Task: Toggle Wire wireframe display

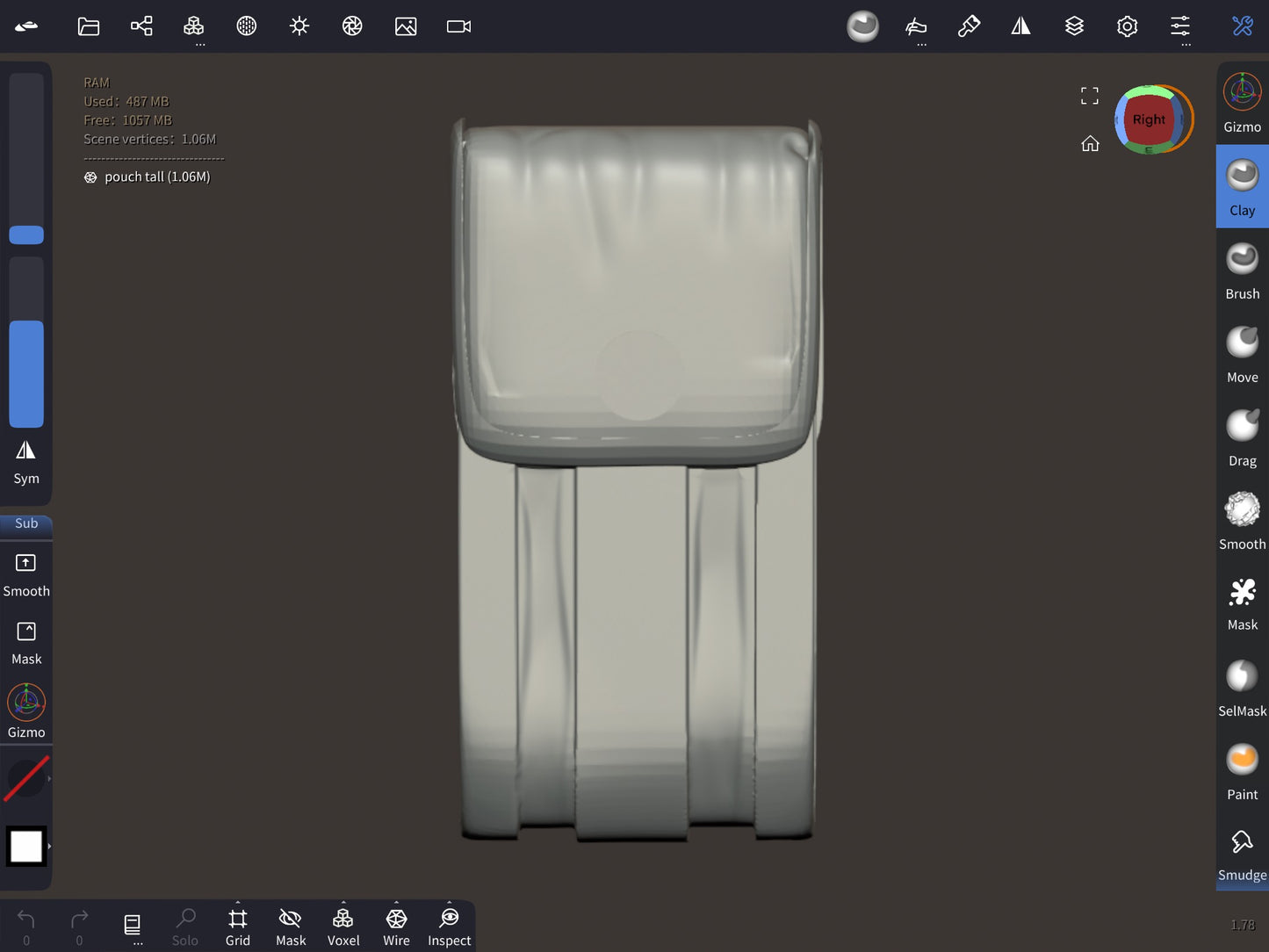Action: [x=396, y=927]
